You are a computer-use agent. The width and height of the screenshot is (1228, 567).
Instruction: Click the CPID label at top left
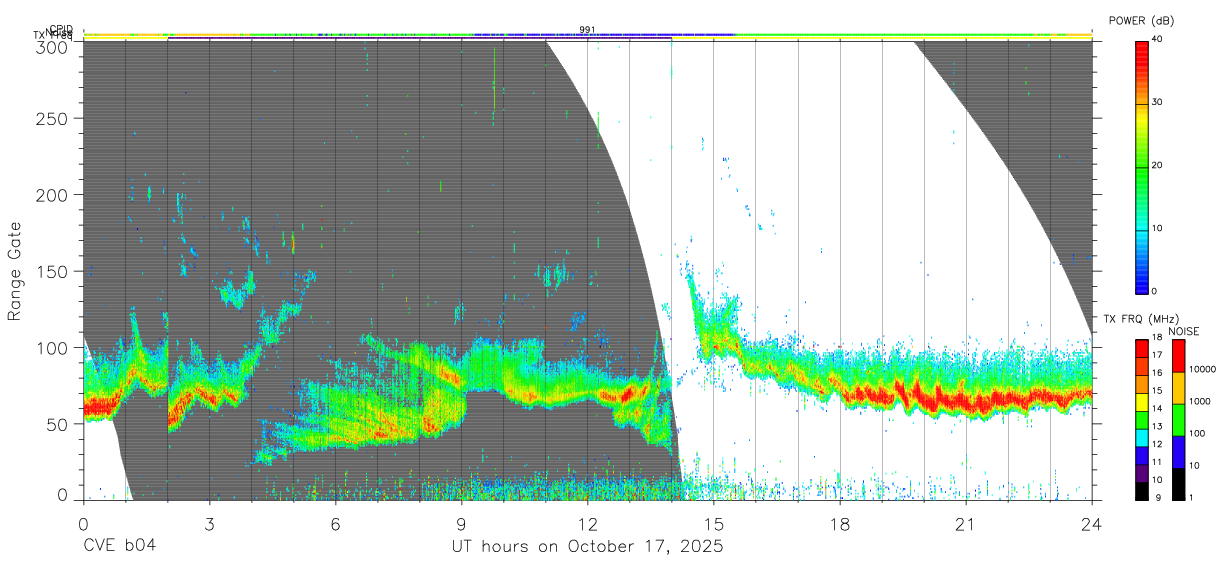click(x=61, y=29)
